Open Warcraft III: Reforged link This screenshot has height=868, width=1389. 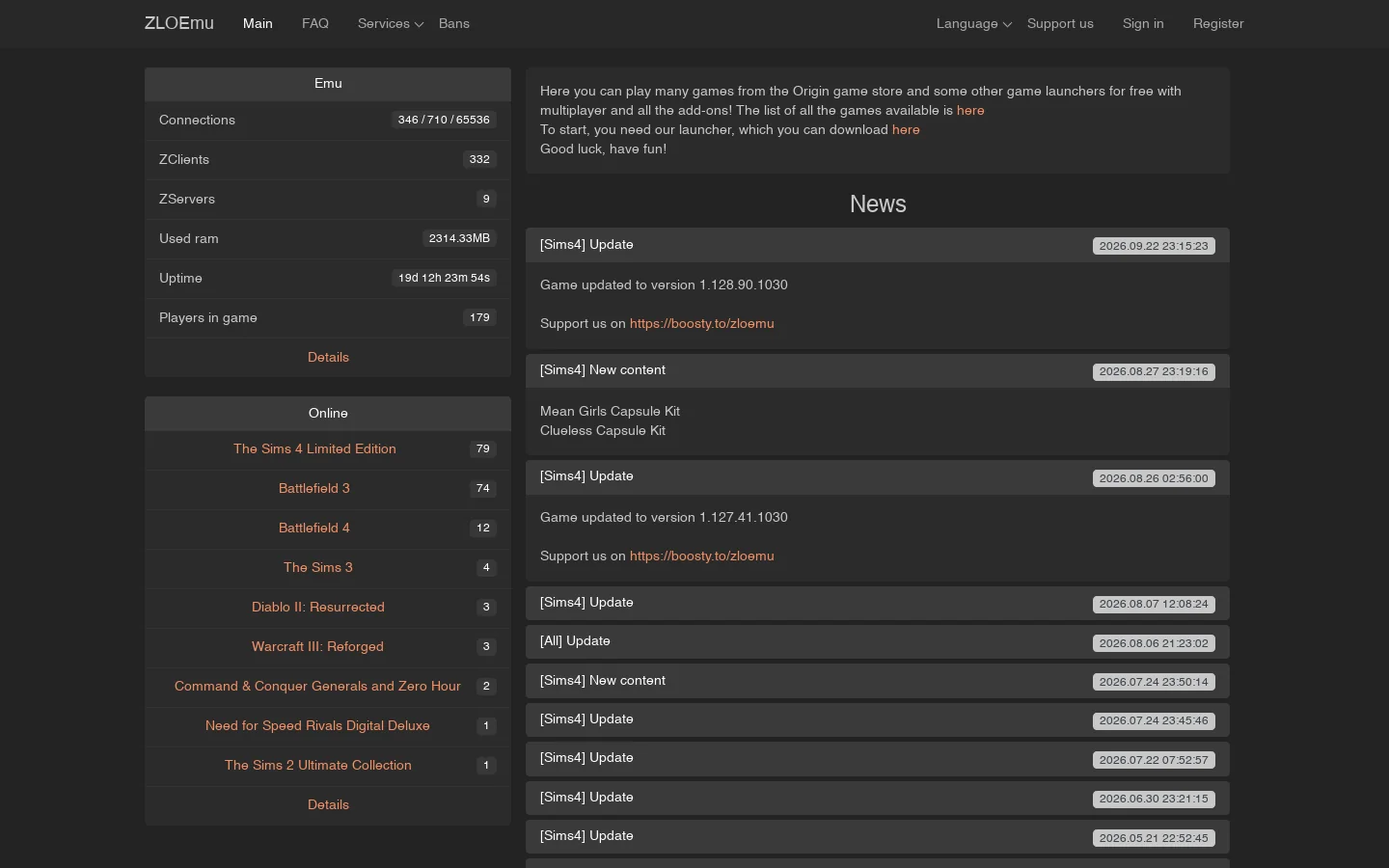click(317, 646)
